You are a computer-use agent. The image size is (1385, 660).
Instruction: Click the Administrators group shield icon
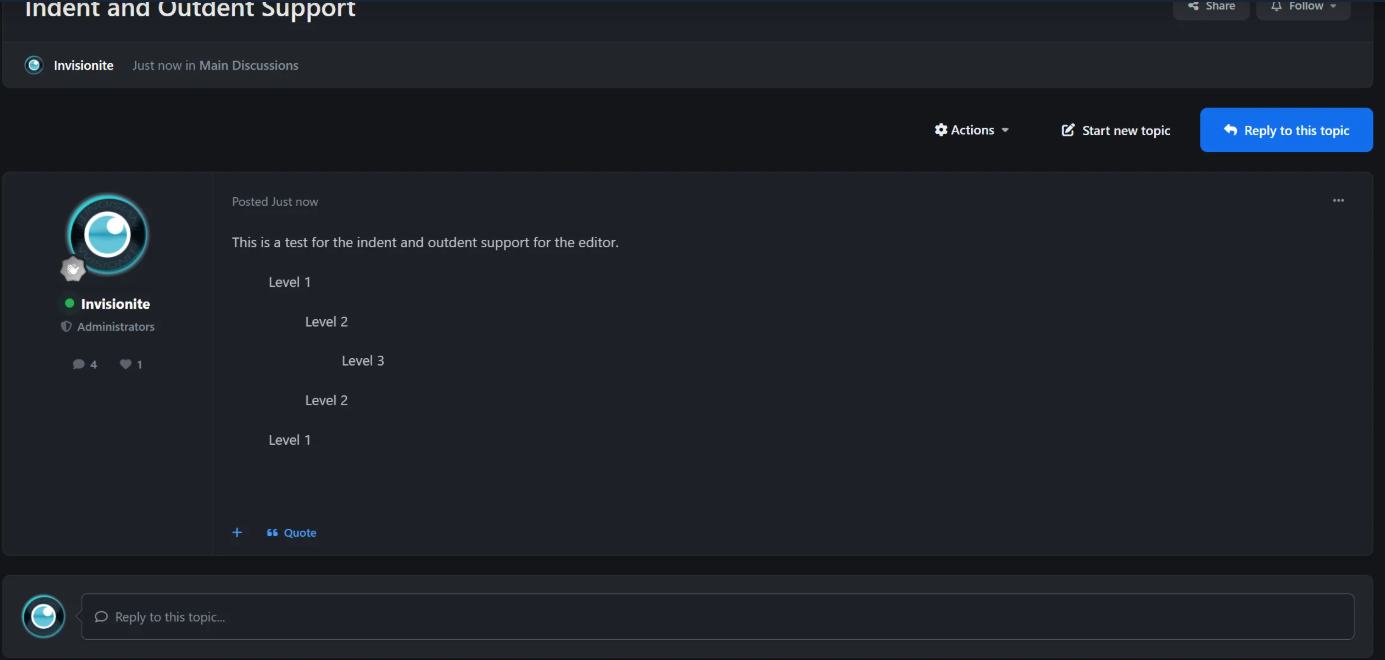(x=67, y=327)
